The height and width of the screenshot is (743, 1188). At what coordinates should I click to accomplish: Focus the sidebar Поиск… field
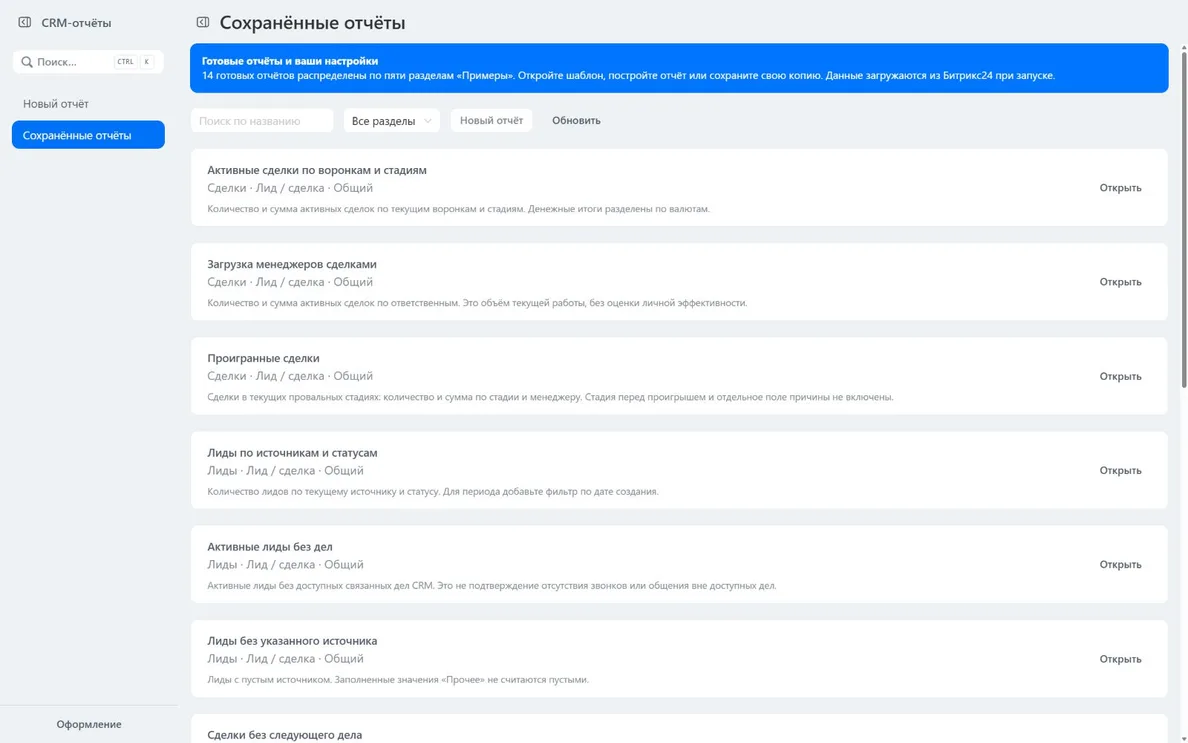(x=88, y=62)
